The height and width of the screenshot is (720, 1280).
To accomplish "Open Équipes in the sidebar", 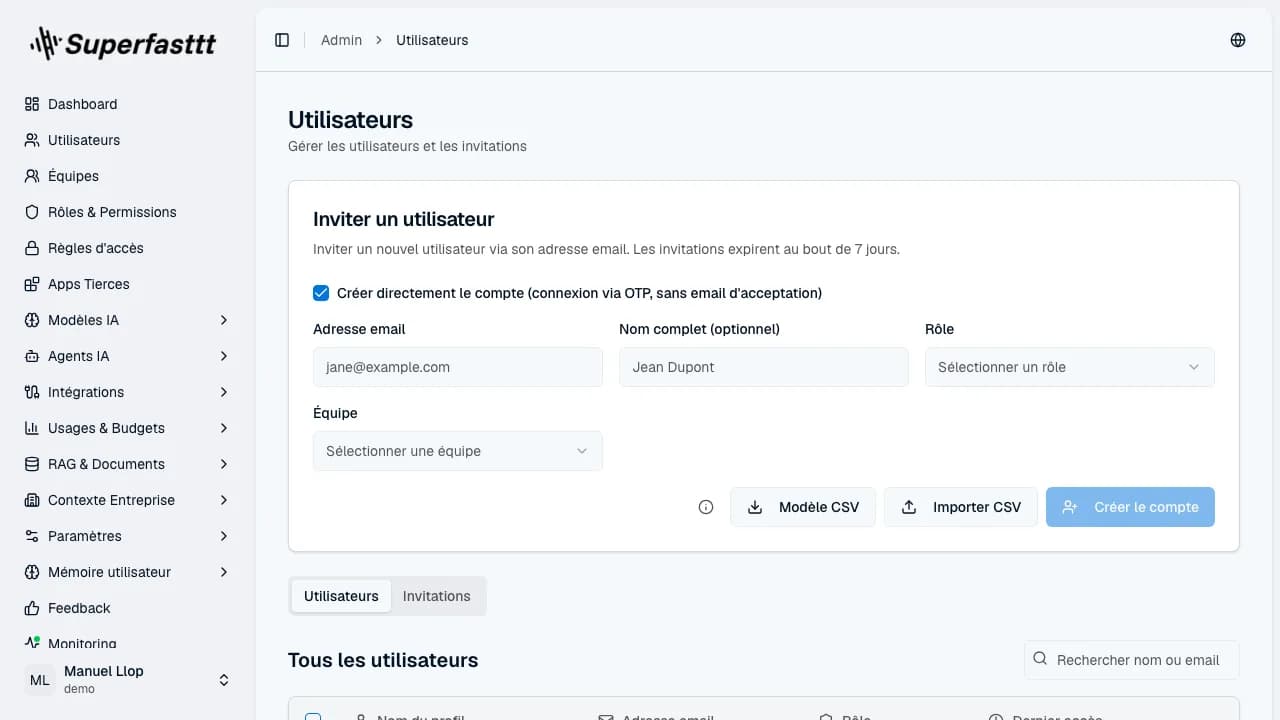I will [x=128, y=176].
